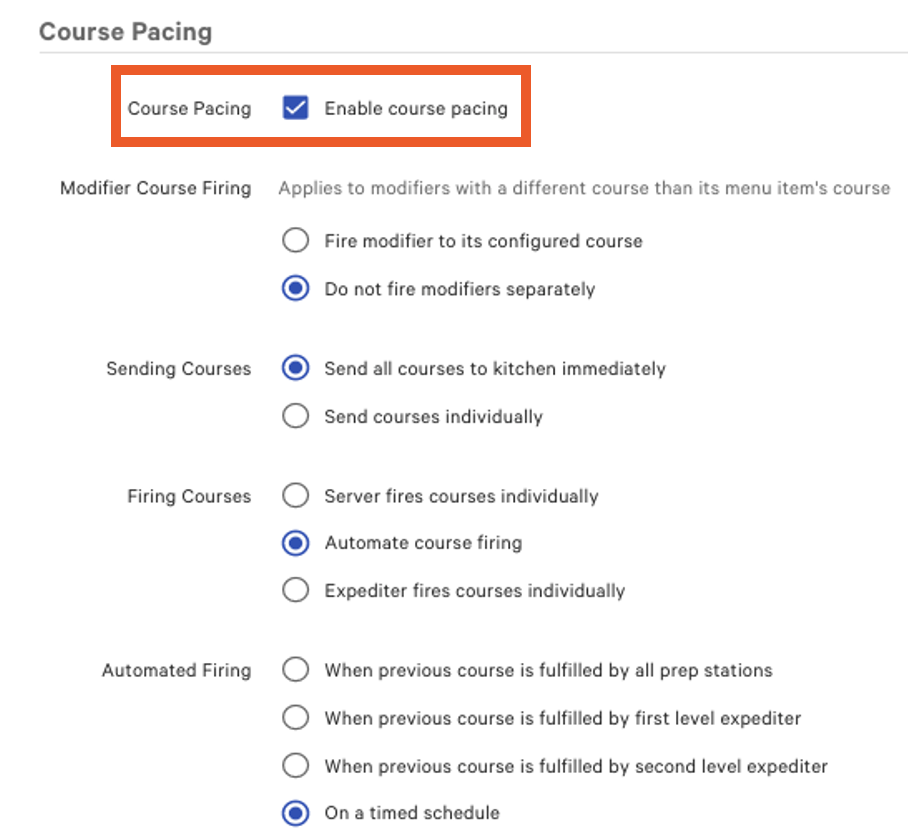This screenshot has height=836, width=908.
Task: Choose fulfillment by first level expediter option
Action: click(296, 718)
